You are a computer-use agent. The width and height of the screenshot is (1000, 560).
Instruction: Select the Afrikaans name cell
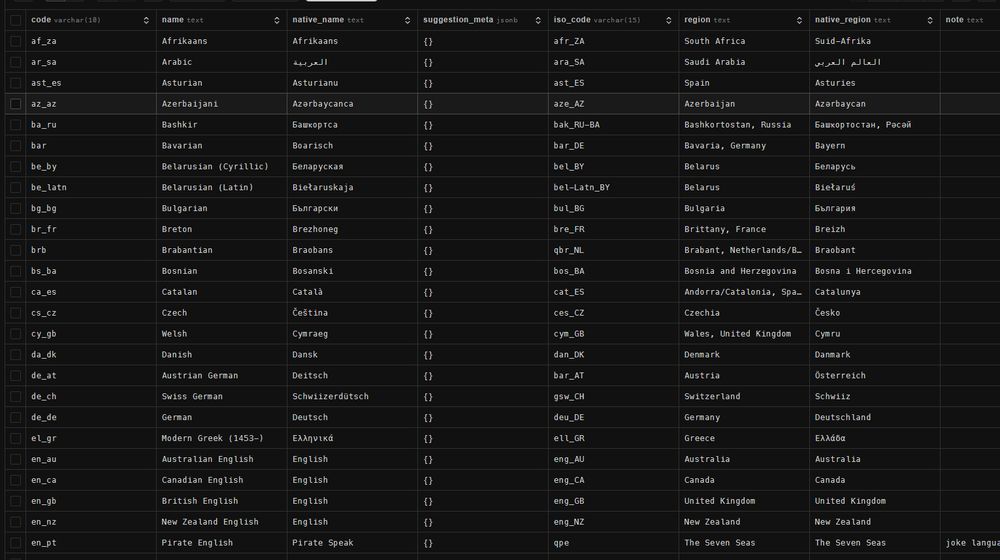221,41
